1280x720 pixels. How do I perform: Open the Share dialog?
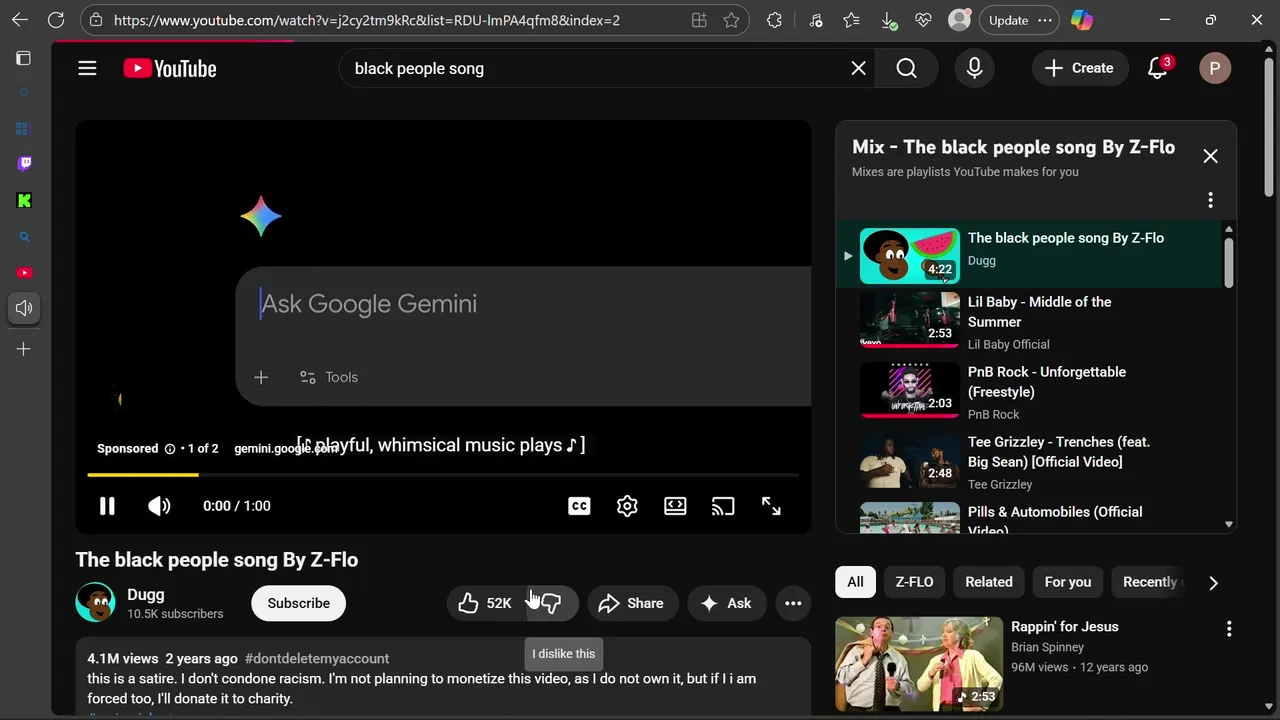click(632, 603)
